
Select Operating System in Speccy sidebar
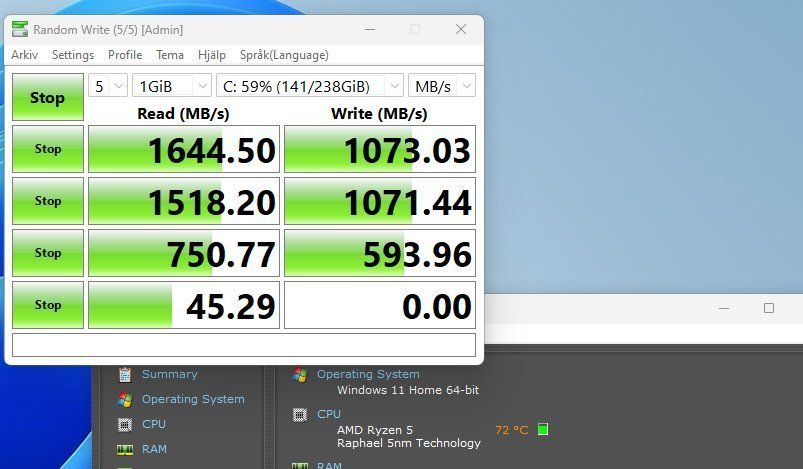pyautogui.click(x=193, y=399)
